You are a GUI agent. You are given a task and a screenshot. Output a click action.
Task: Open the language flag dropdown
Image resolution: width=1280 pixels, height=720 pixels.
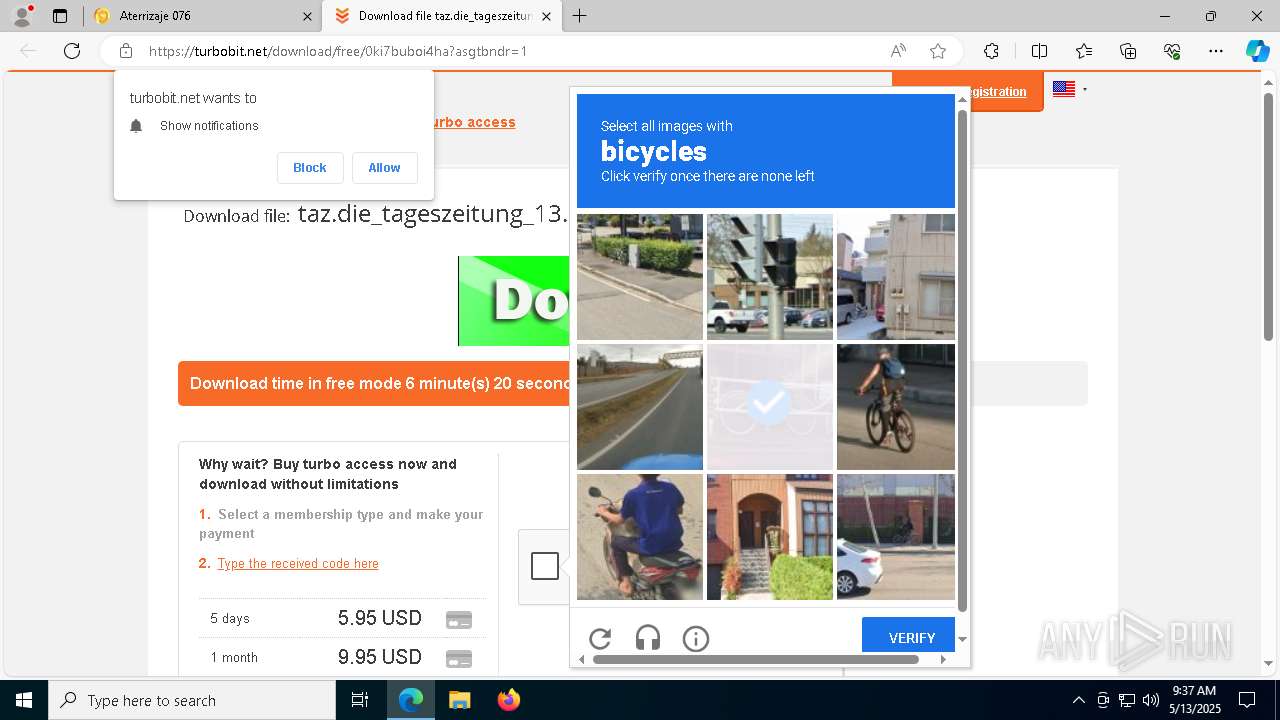click(x=1069, y=89)
